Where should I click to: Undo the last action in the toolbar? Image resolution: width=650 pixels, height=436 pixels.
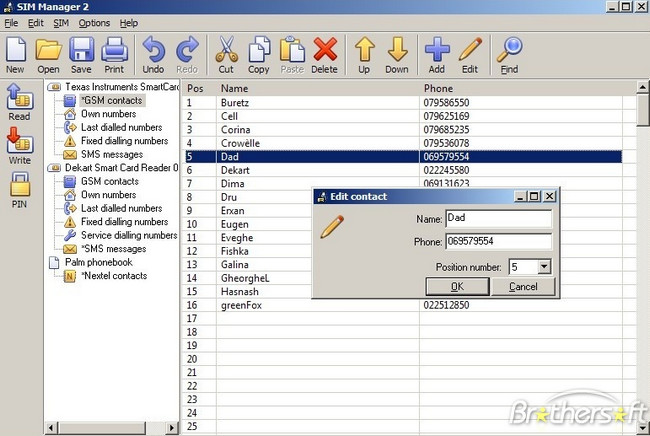coord(153,54)
